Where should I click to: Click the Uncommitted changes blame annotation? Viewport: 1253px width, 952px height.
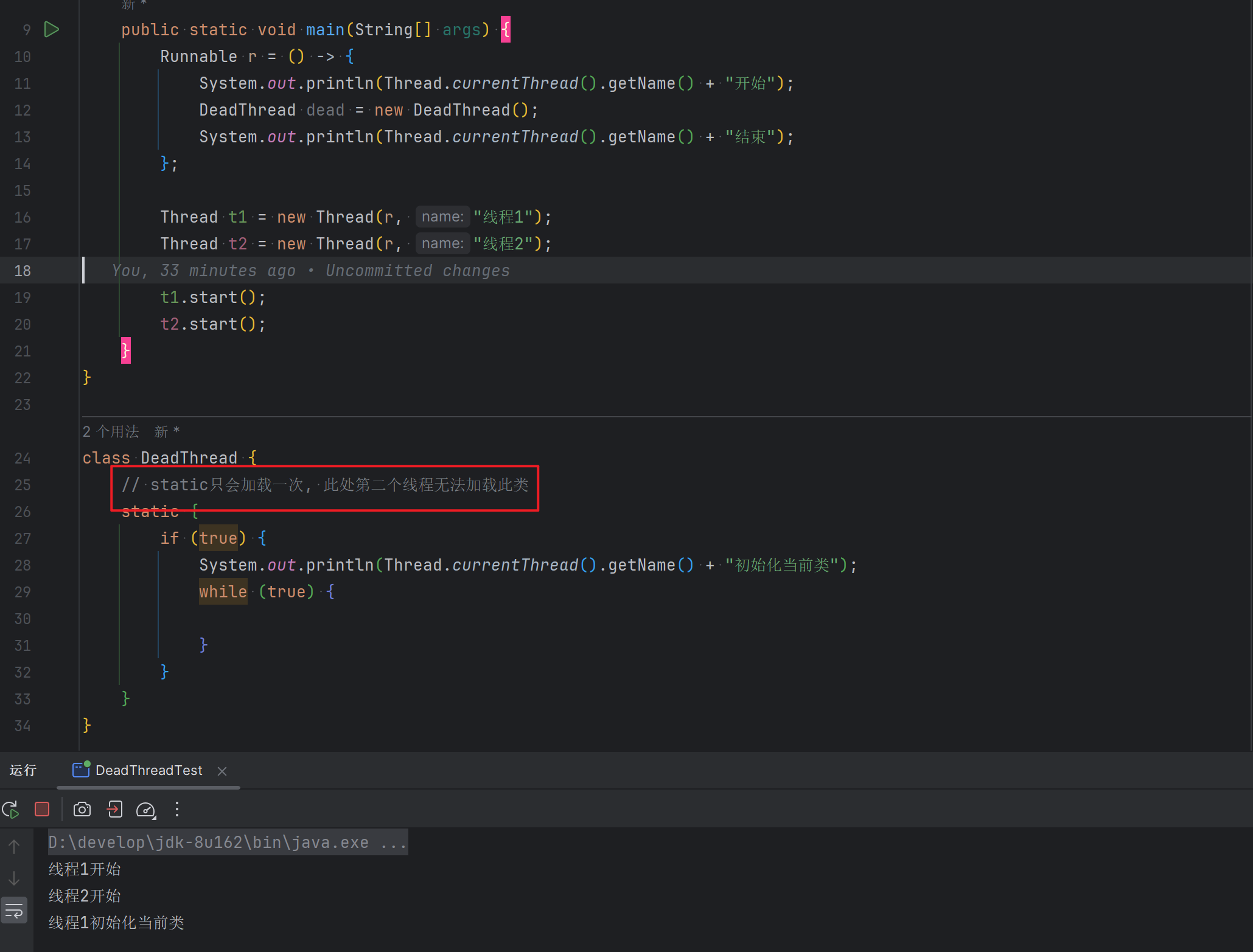417,271
